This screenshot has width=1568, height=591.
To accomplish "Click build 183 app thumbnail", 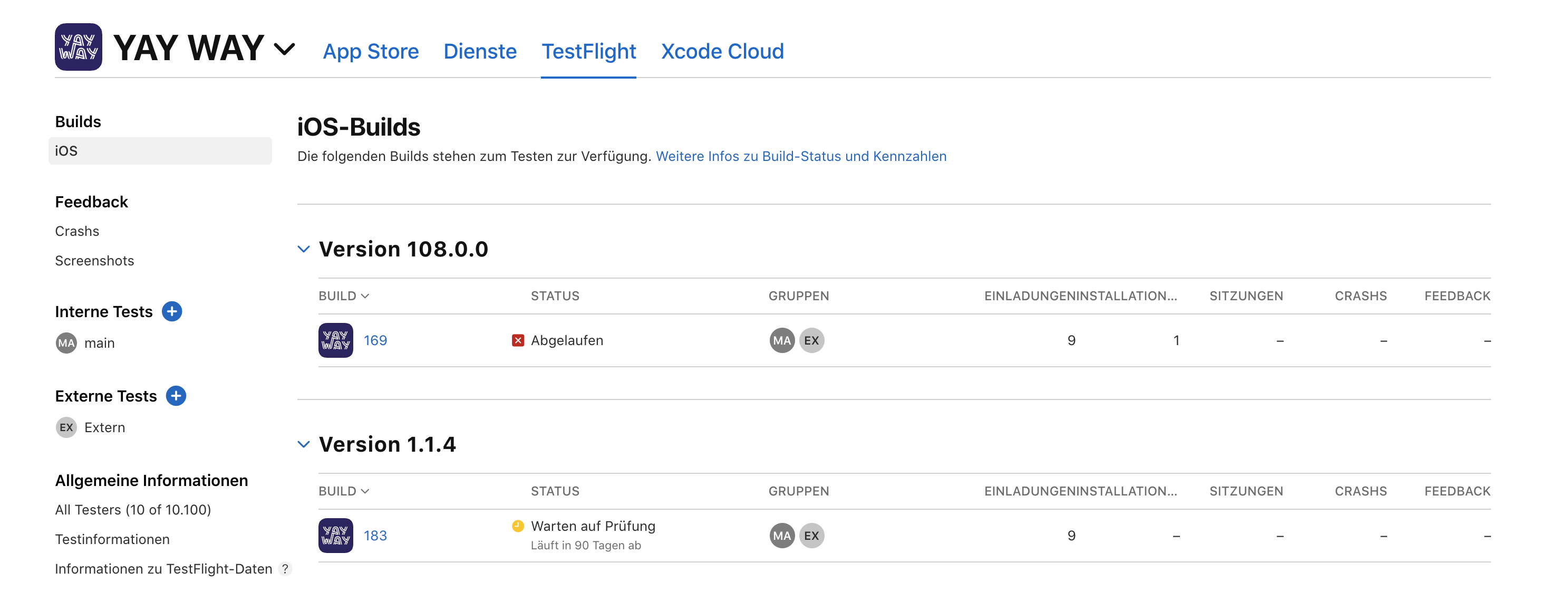I will pyautogui.click(x=335, y=536).
